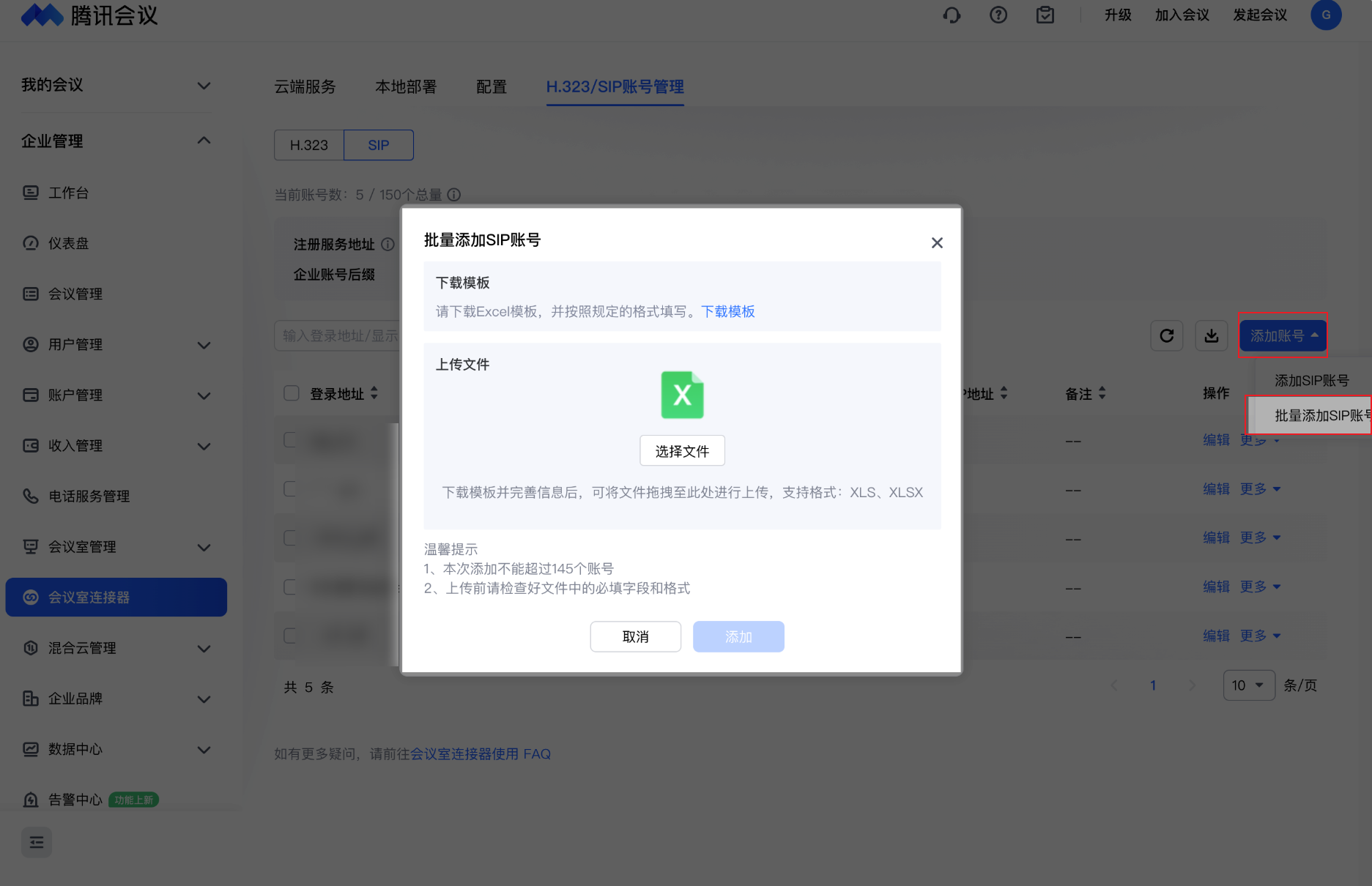Click the 下载模板 link
Viewport: 1372px width, 886px height.
728,311
